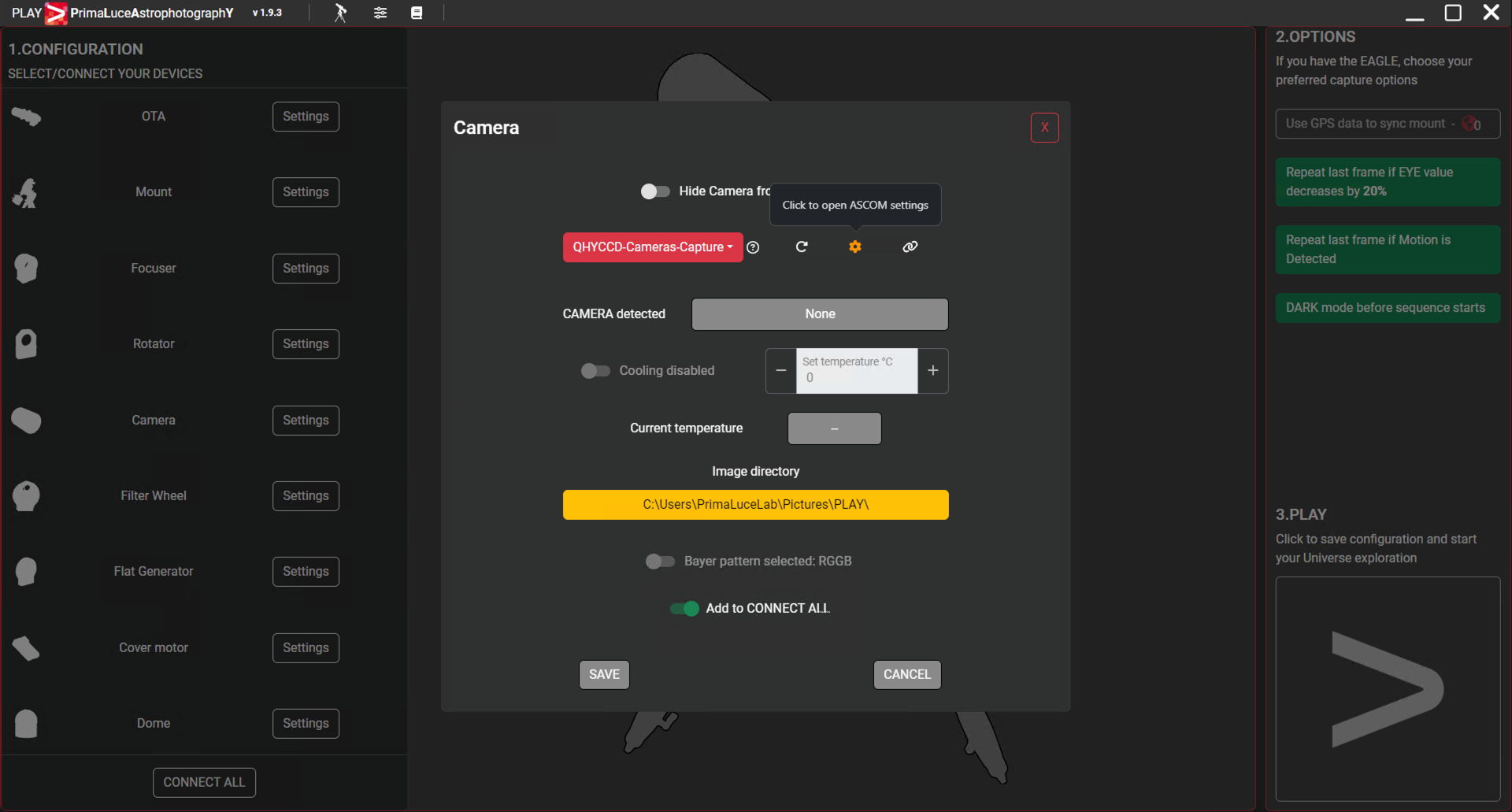Click the 'Flat Generator' device label
The height and width of the screenshot is (812, 1512).
click(154, 572)
